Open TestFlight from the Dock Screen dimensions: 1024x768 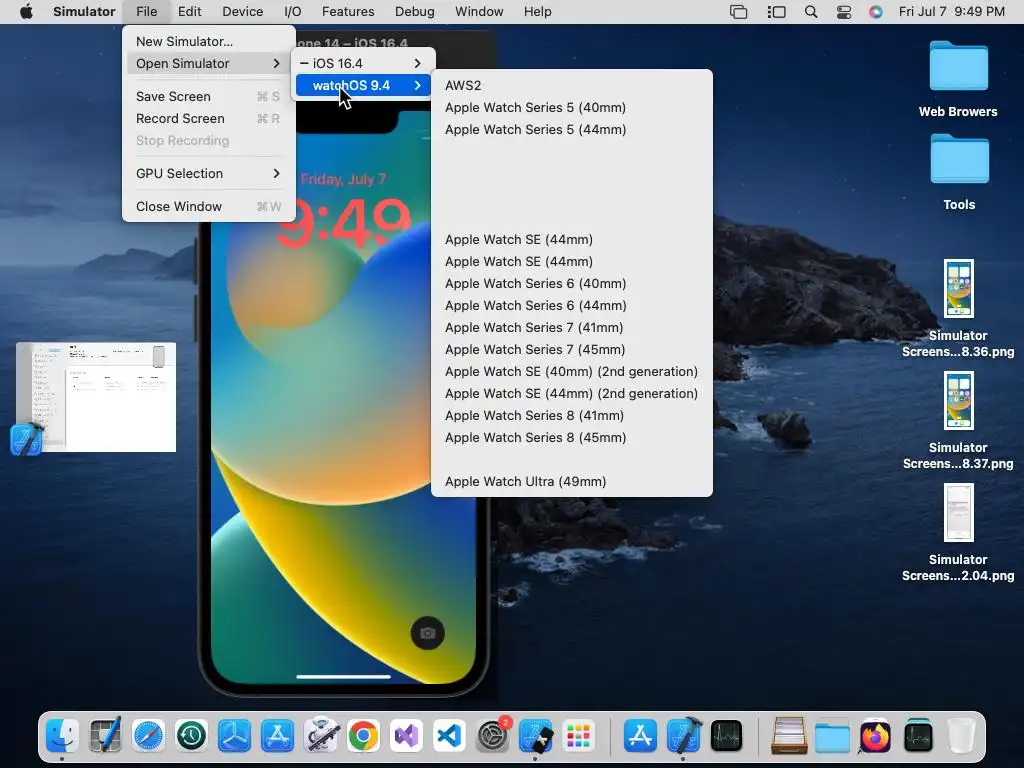pyautogui.click(x=234, y=736)
